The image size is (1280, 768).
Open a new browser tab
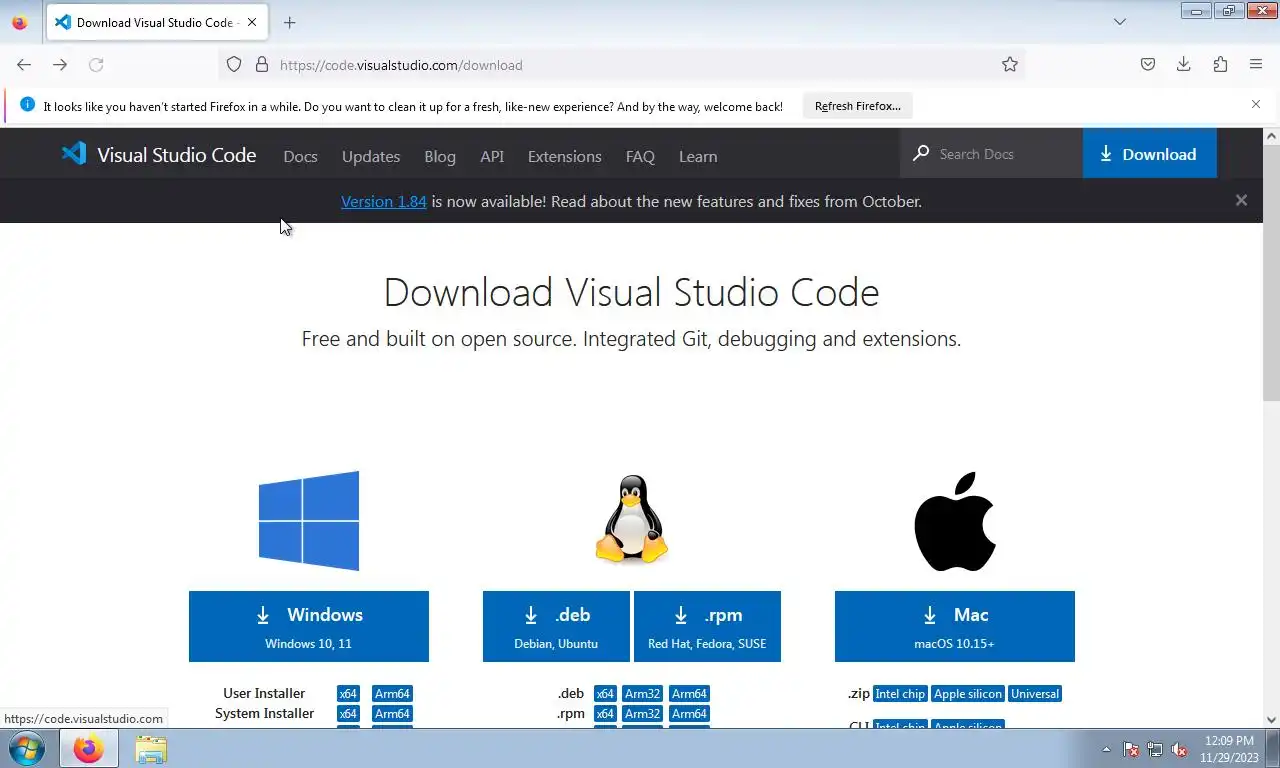pyautogui.click(x=290, y=22)
